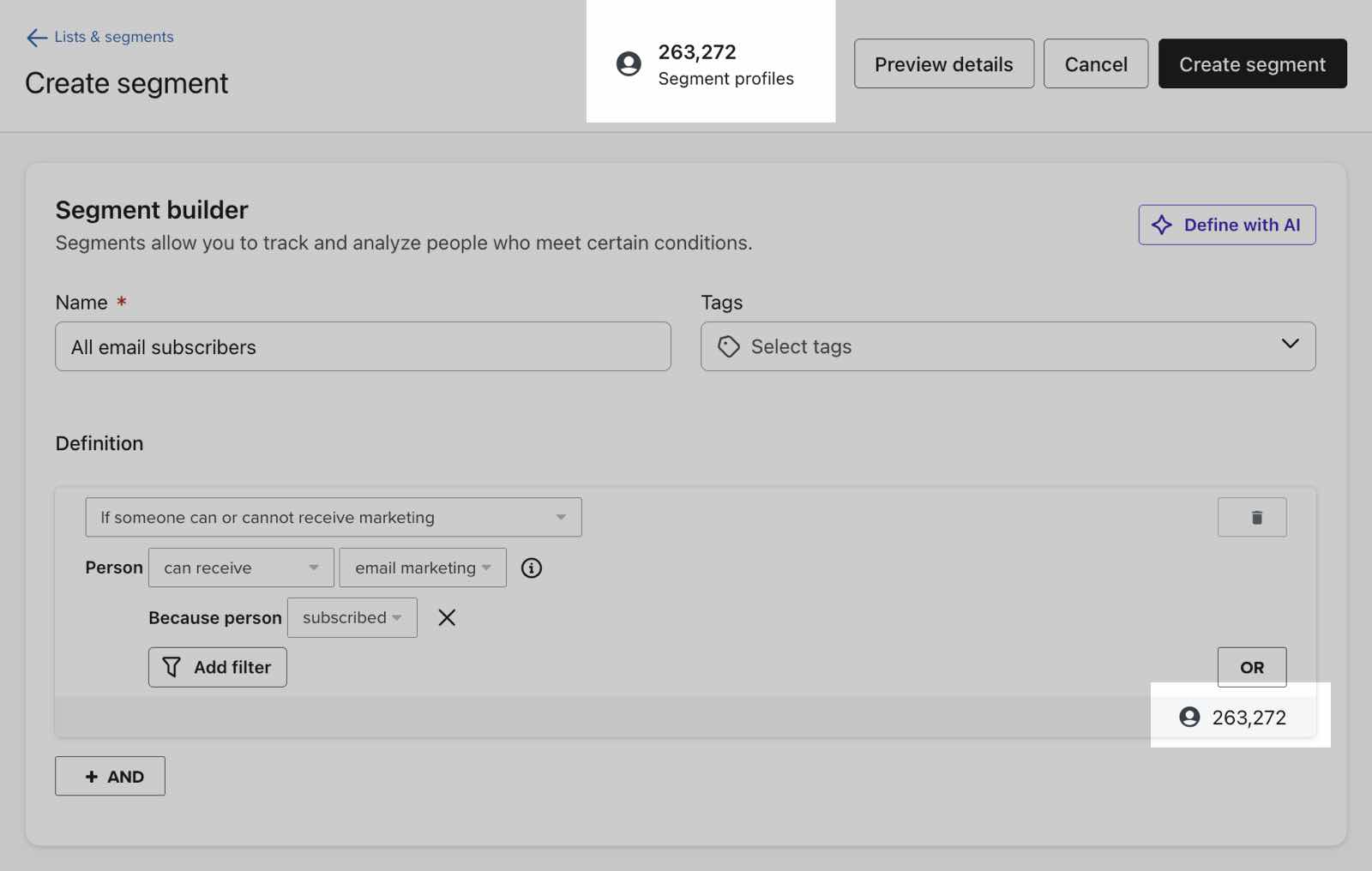Click the person icon beside the bottom 263,272 count
1372x871 pixels.
click(x=1190, y=718)
